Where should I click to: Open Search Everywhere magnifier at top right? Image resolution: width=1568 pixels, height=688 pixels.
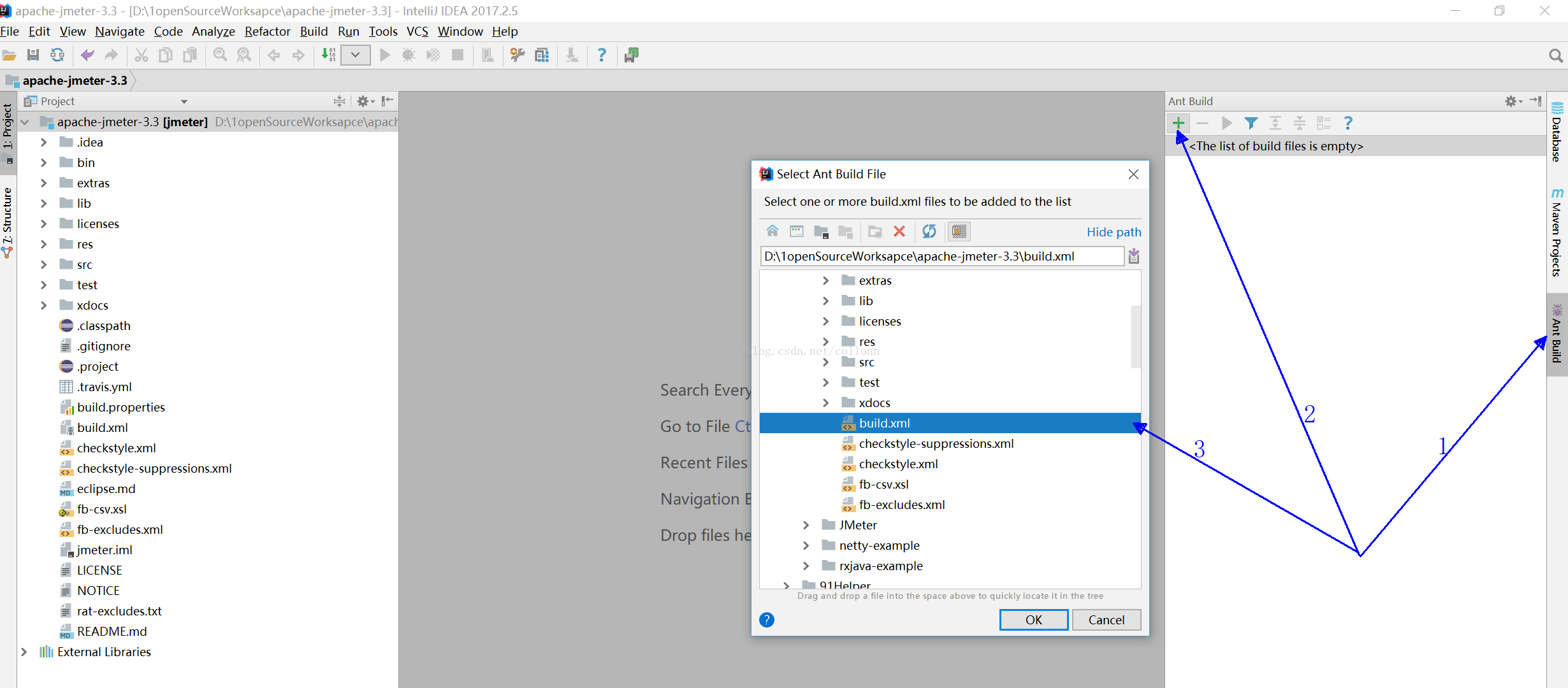click(x=1555, y=56)
